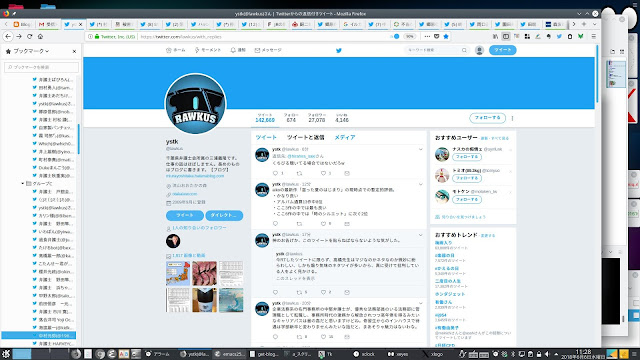640x360 pixels.
Task: Open ホーム in Twitter navigation
Action: click(176, 50)
